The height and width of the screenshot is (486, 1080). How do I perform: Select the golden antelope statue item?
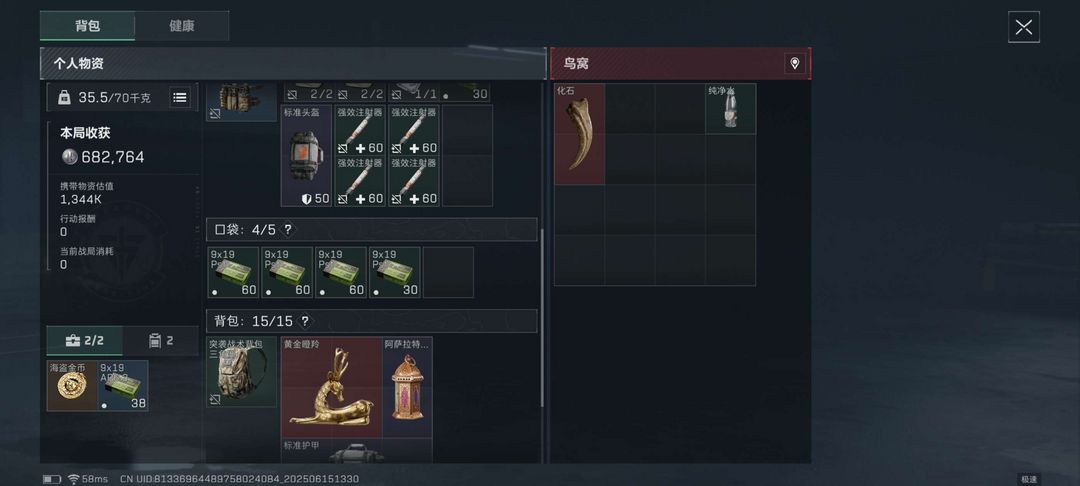331,387
